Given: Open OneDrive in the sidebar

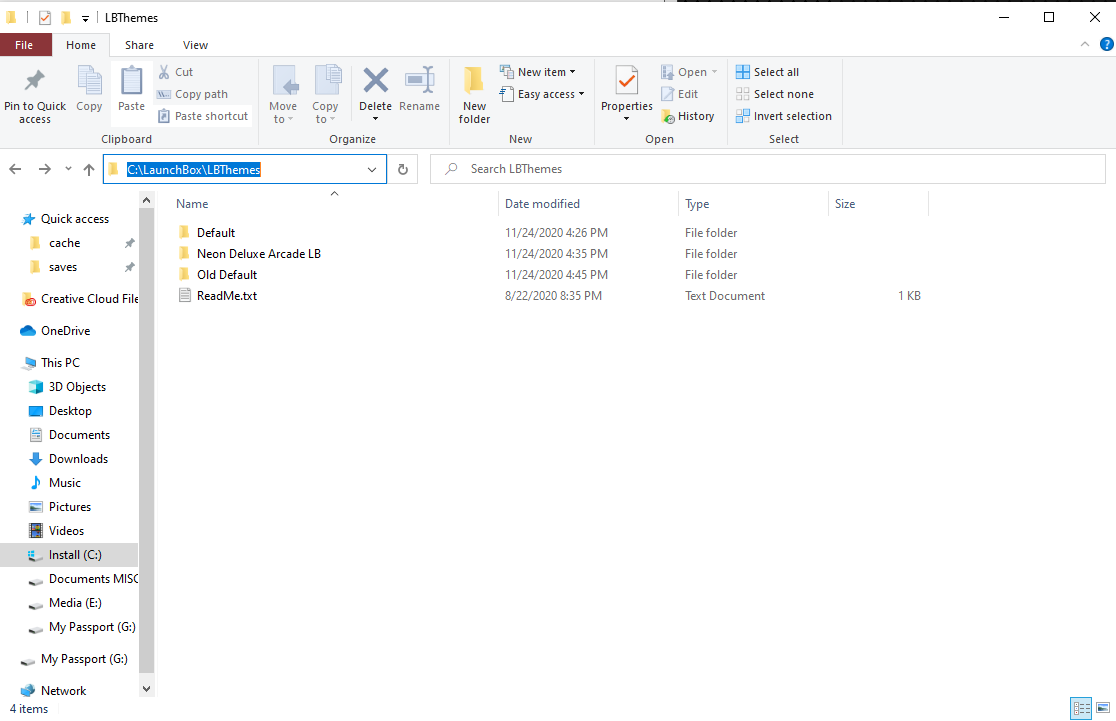Looking at the screenshot, I should [x=65, y=331].
